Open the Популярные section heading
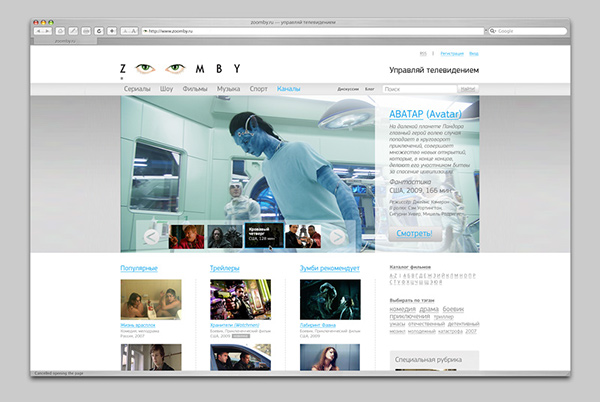The height and width of the screenshot is (402, 600). [139, 268]
